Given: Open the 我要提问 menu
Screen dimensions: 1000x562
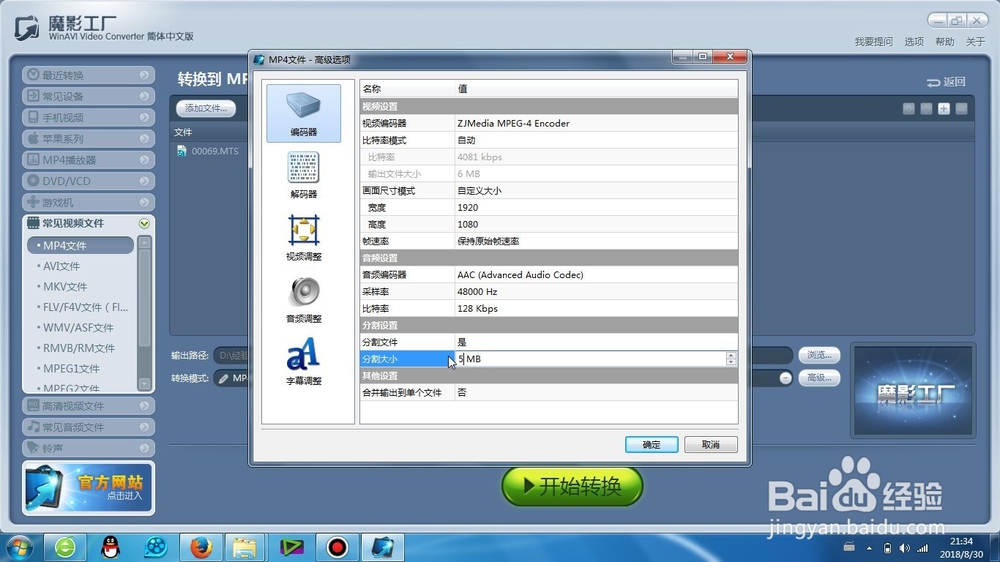Looking at the screenshot, I should coord(873,41).
